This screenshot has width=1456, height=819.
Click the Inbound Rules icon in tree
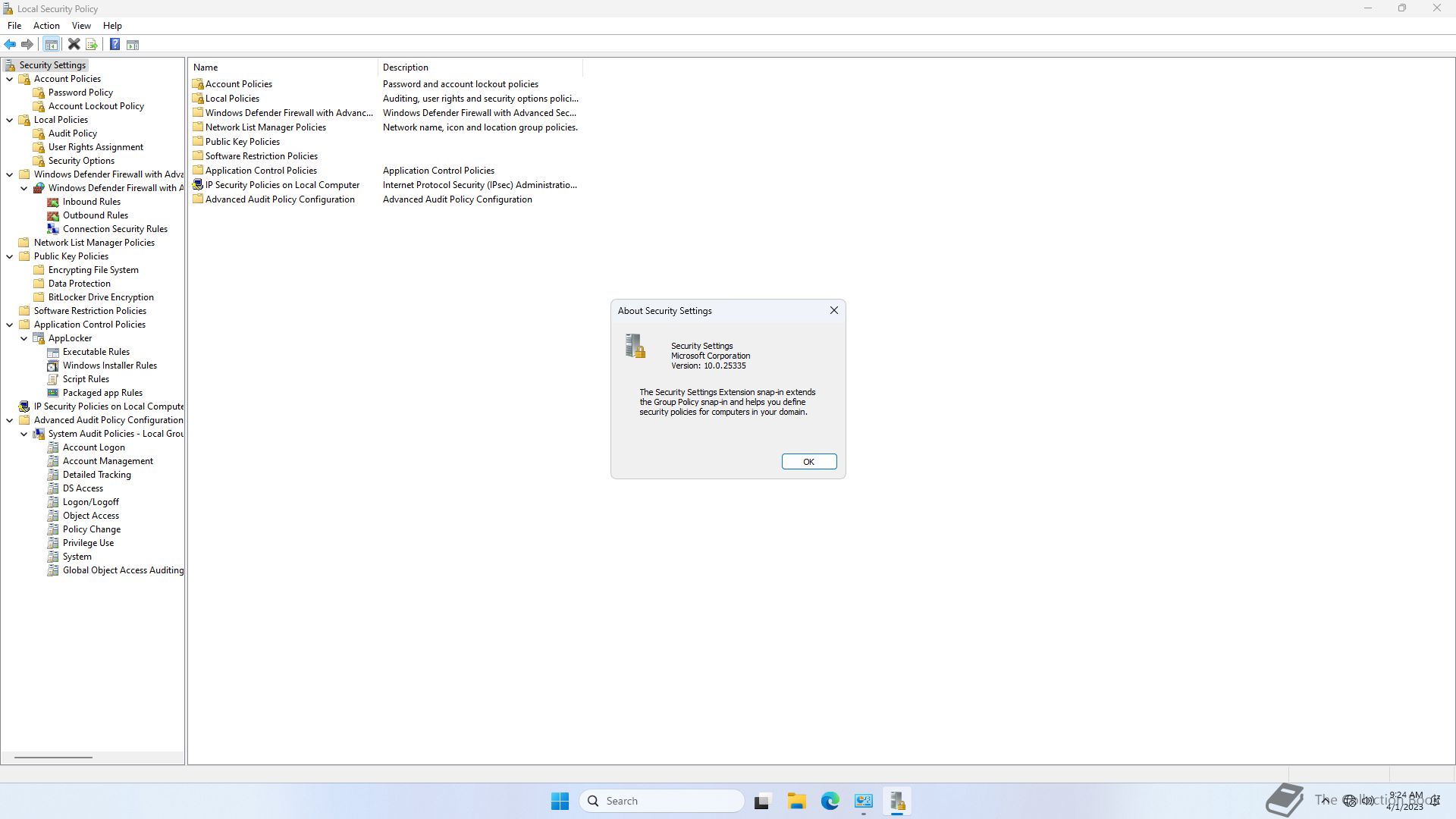click(x=53, y=202)
